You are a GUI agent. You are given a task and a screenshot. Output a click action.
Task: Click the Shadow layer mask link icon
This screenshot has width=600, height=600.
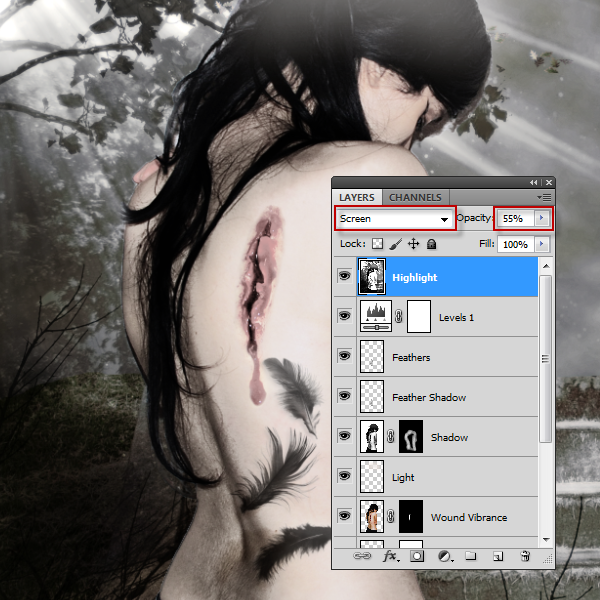[x=391, y=436]
